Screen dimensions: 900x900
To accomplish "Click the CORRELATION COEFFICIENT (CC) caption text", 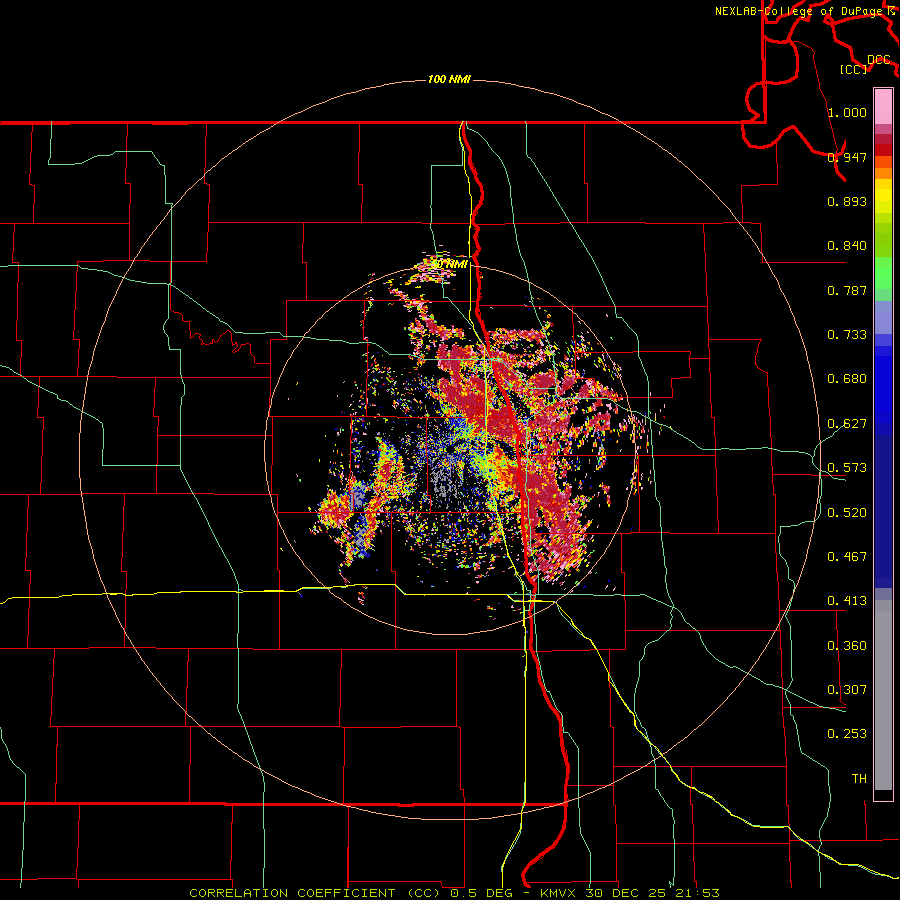I will coord(315,893).
